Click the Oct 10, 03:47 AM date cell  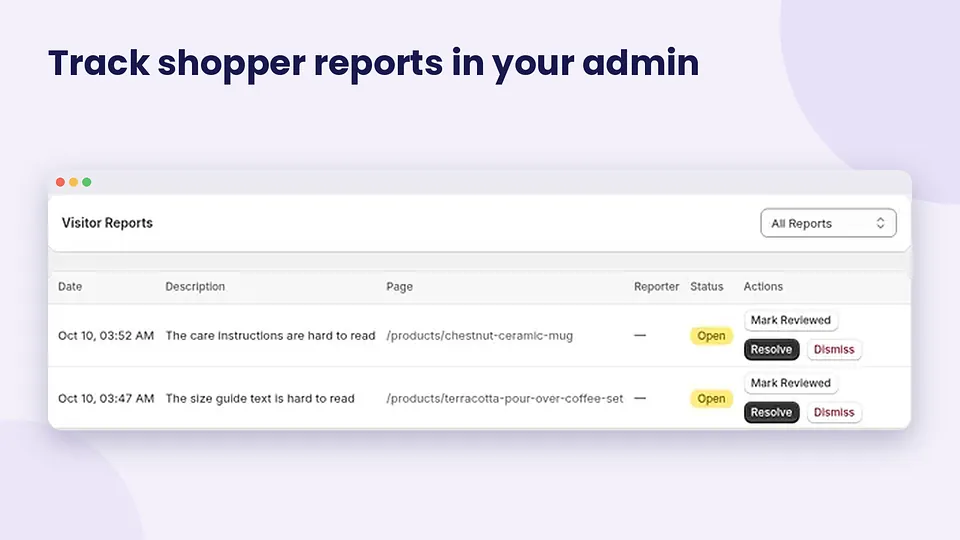[106, 399]
